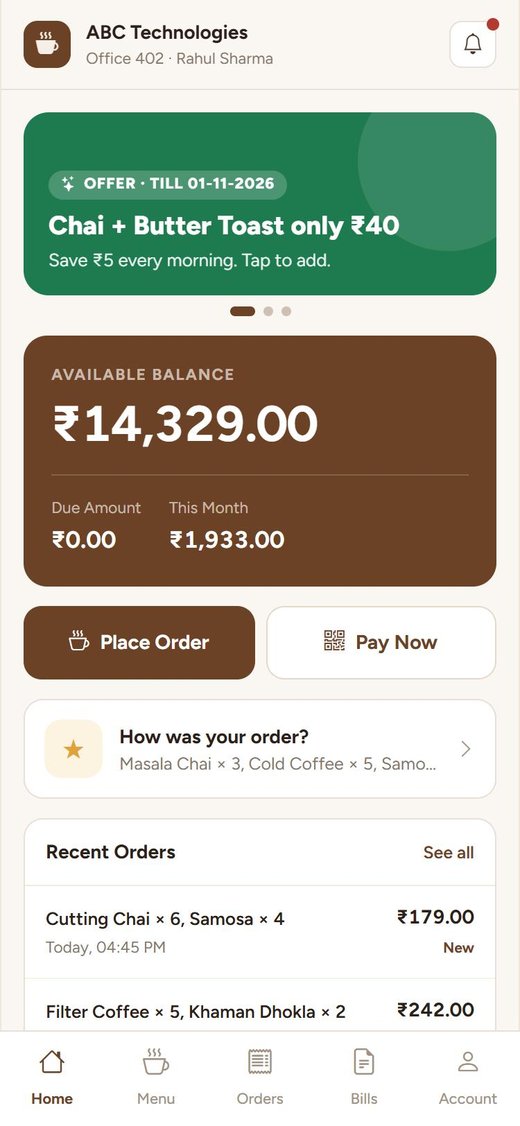Select the third carousel dot

(286, 312)
